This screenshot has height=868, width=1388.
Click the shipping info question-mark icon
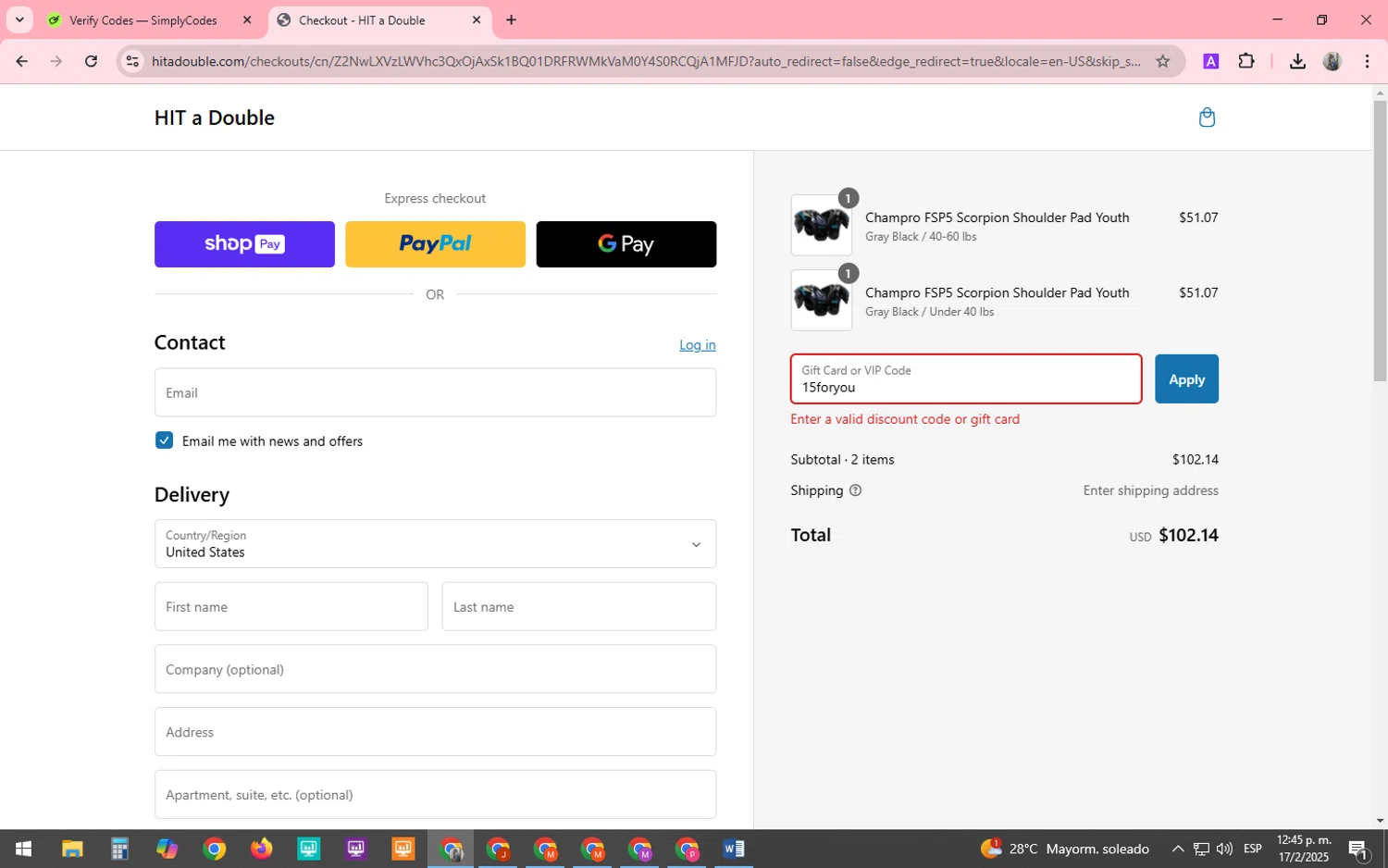(x=855, y=490)
